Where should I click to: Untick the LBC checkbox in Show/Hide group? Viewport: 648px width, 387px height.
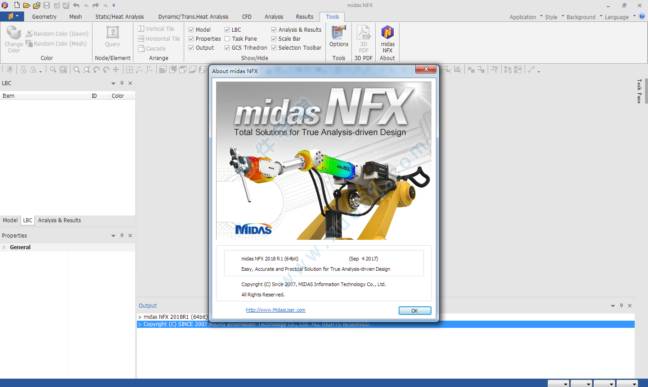pyautogui.click(x=227, y=30)
